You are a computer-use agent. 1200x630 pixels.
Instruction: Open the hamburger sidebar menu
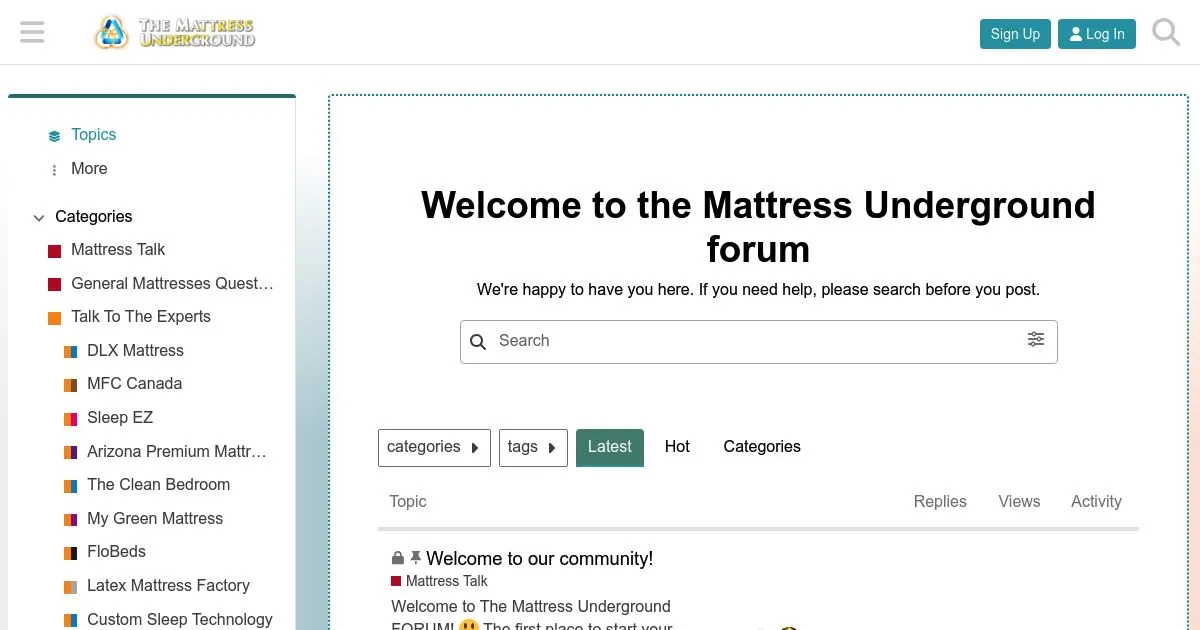point(32,33)
